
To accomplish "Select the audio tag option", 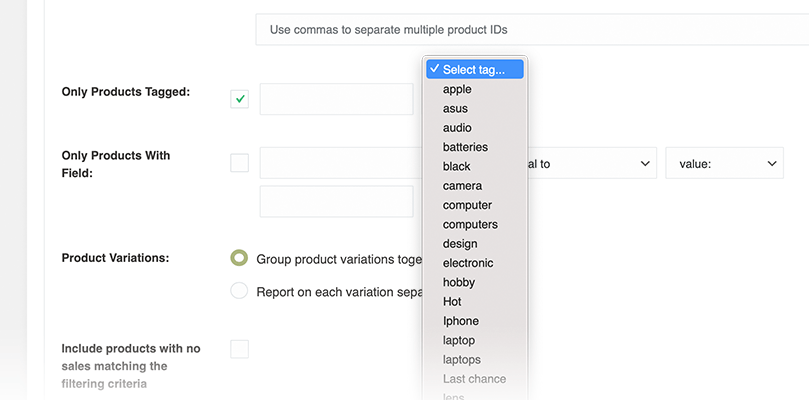I will coord(457,128).
